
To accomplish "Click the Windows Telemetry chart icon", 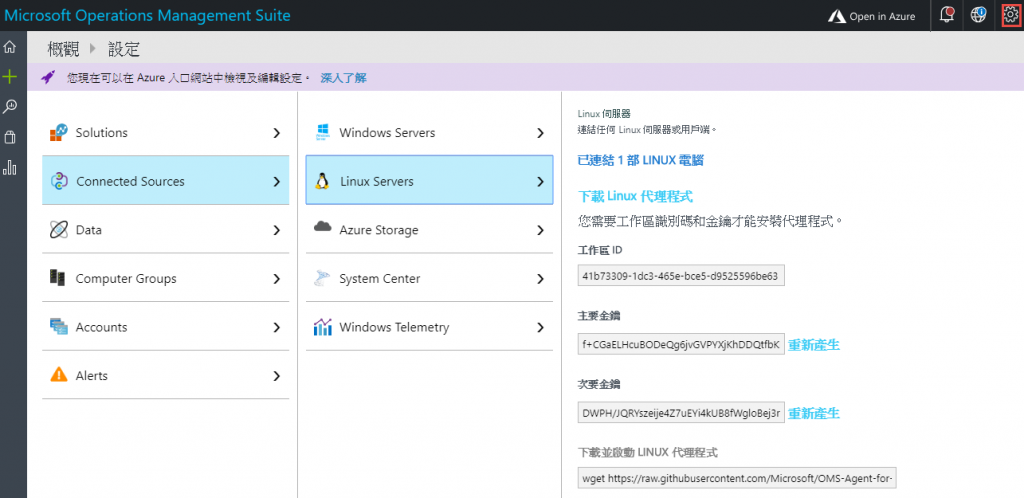I will (x=323, y=327).
